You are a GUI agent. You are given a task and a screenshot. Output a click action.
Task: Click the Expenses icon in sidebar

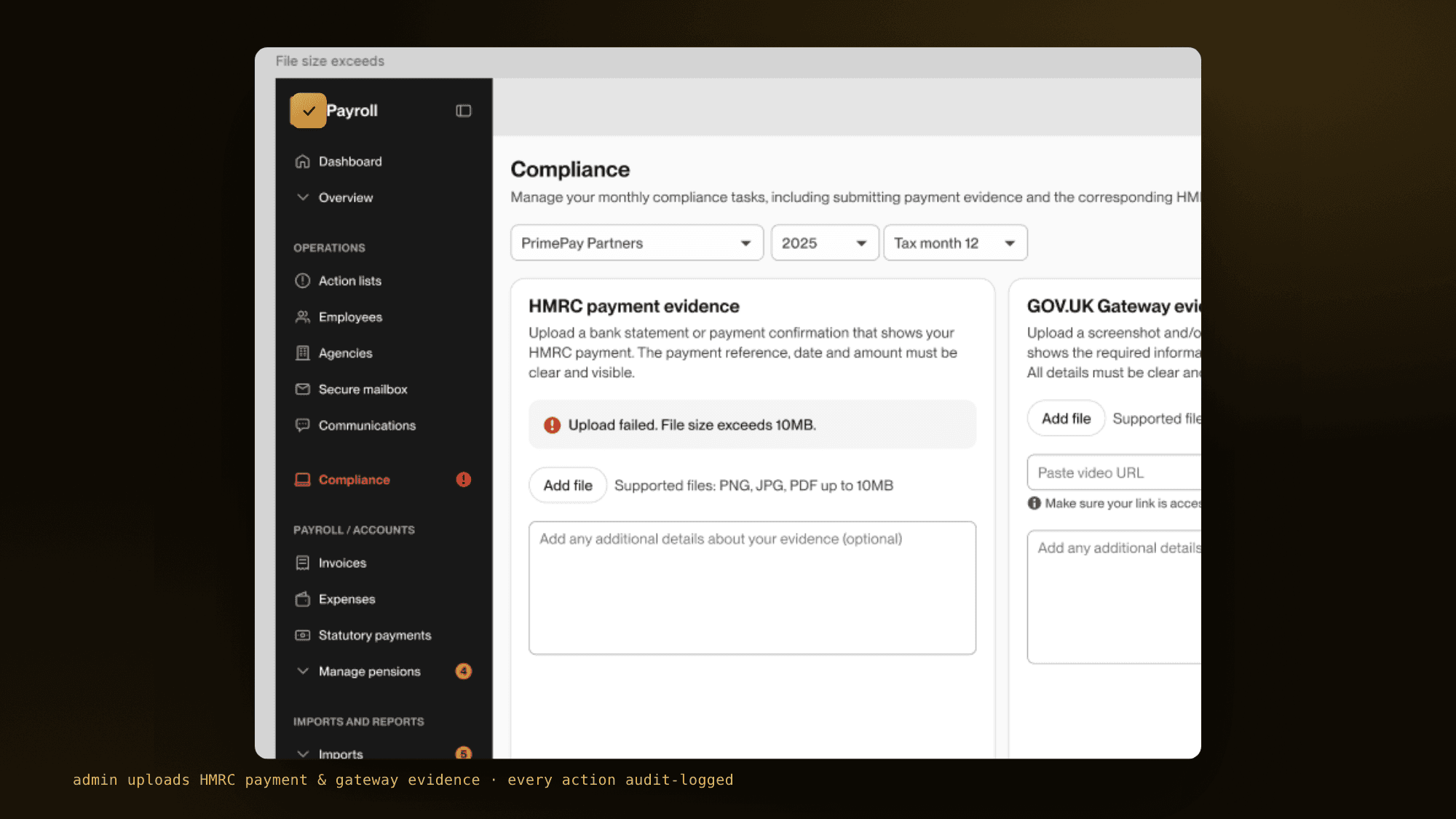click(303, 599)
